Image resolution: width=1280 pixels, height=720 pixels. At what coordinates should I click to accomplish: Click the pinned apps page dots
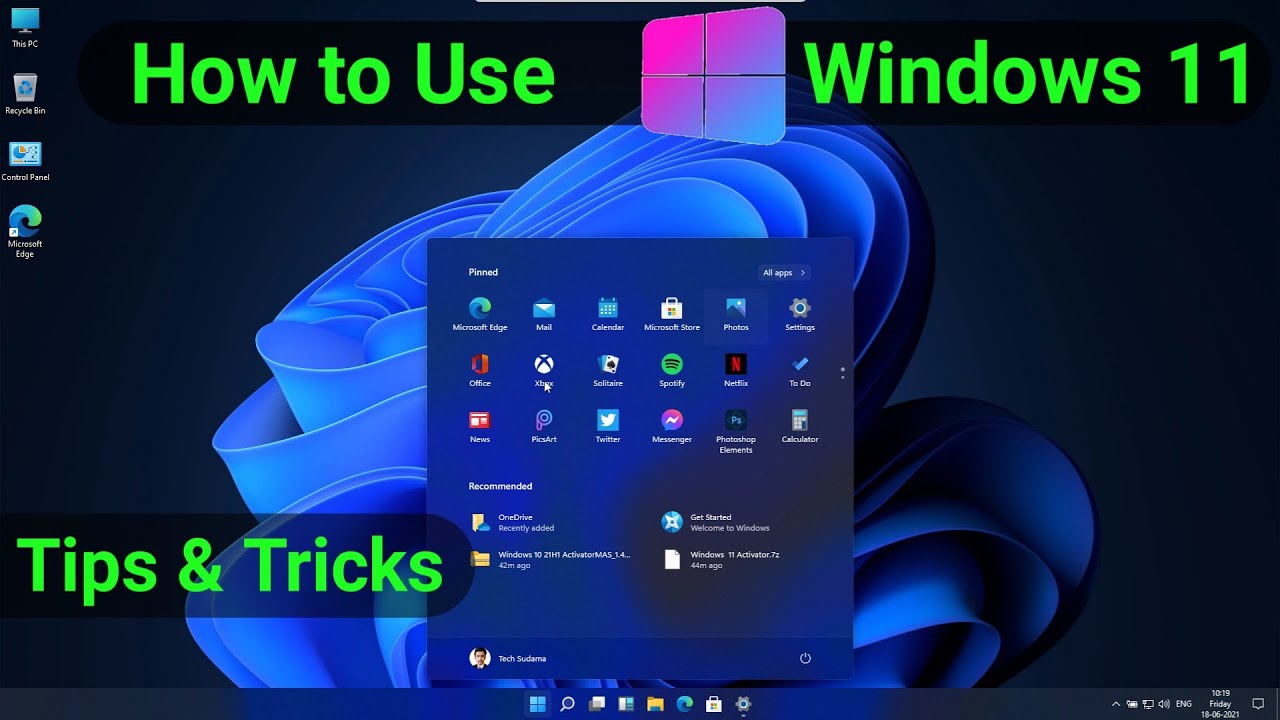843,373
